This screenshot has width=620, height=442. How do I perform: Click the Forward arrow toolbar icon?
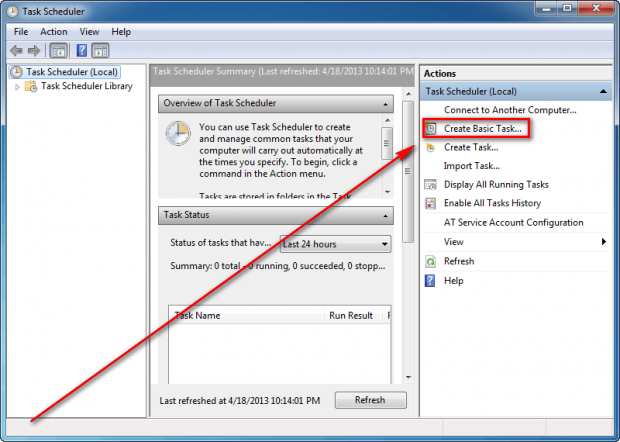(x=34, y=51)
